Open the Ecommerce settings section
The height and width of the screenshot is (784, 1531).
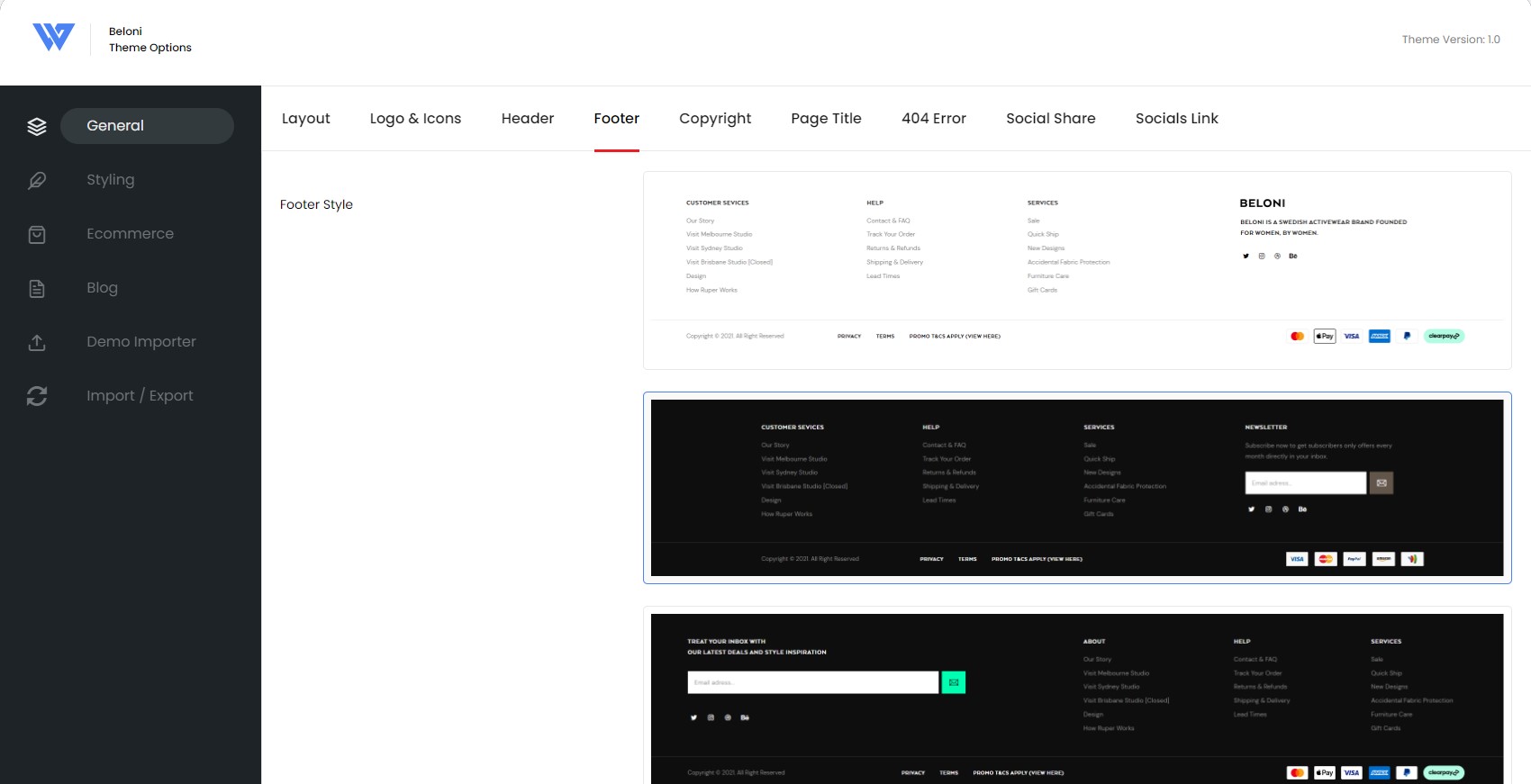coord(130,234)
